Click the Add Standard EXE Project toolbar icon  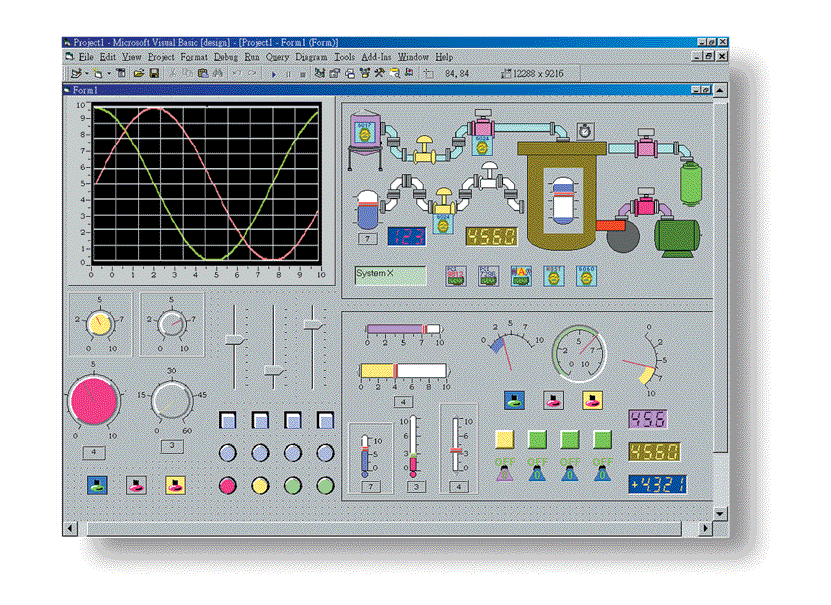click(x=76, y=74)
